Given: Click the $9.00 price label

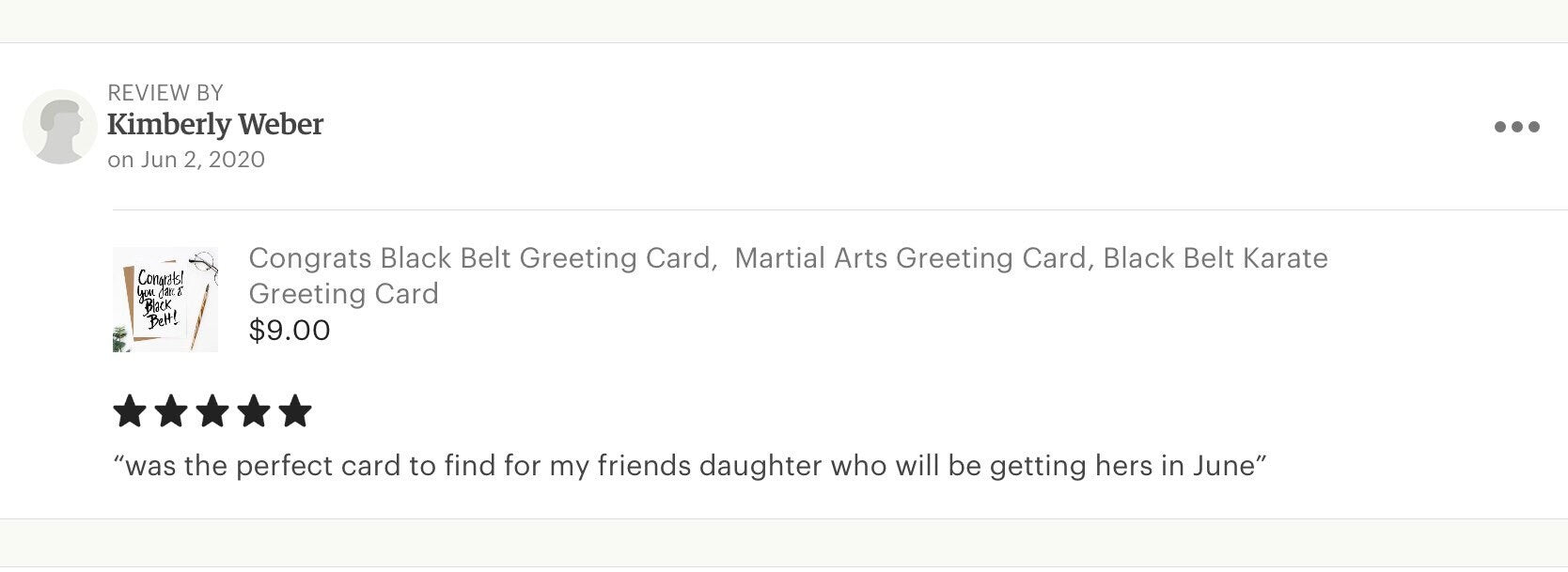Looking at the screenshot, I should click(288, 330).
